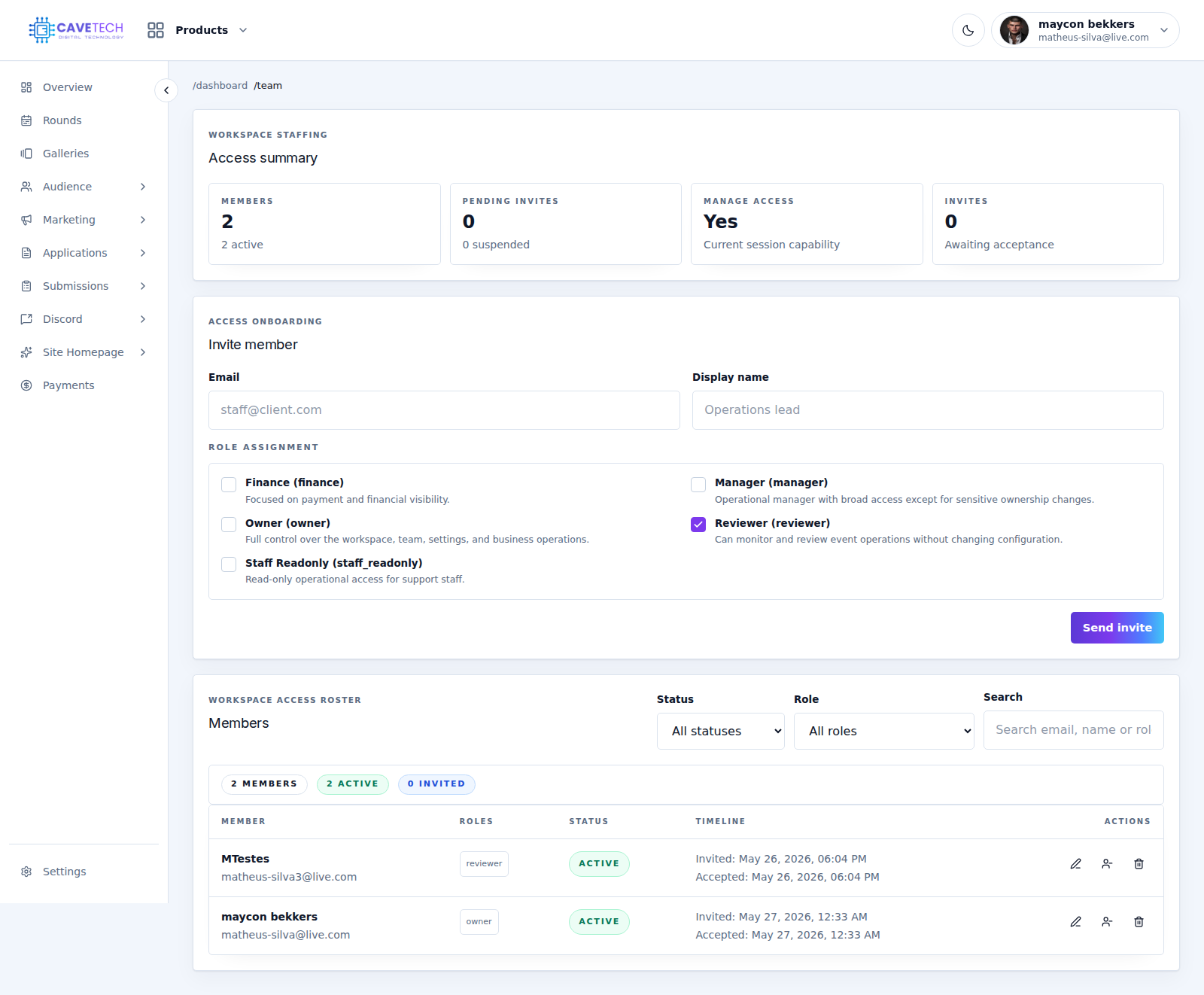Open Galleries in the sidebar
The image size is (1204, 995).
[84, 154]
